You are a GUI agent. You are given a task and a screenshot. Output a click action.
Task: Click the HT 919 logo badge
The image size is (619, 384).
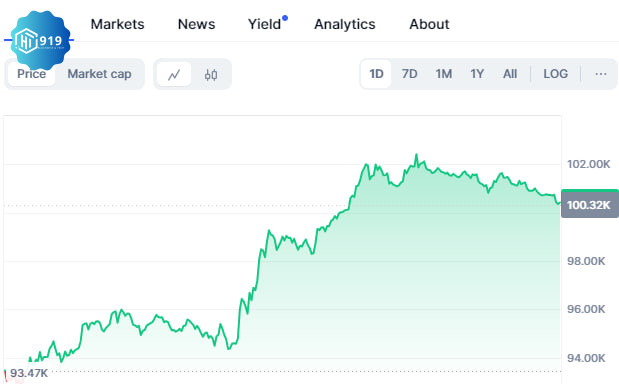[40, 41]
